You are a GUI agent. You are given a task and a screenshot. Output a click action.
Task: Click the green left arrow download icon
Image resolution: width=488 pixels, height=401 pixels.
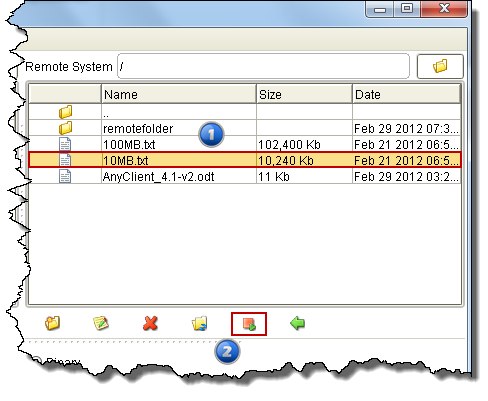click(x=297, y=323)
